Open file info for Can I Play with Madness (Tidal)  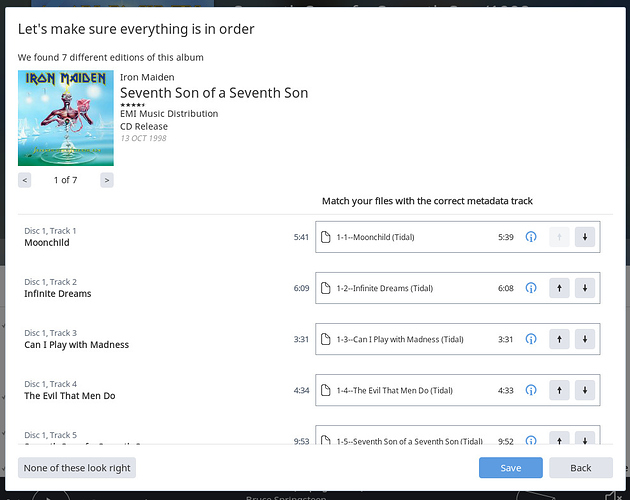pyautogui.click(x=531, y=339)
